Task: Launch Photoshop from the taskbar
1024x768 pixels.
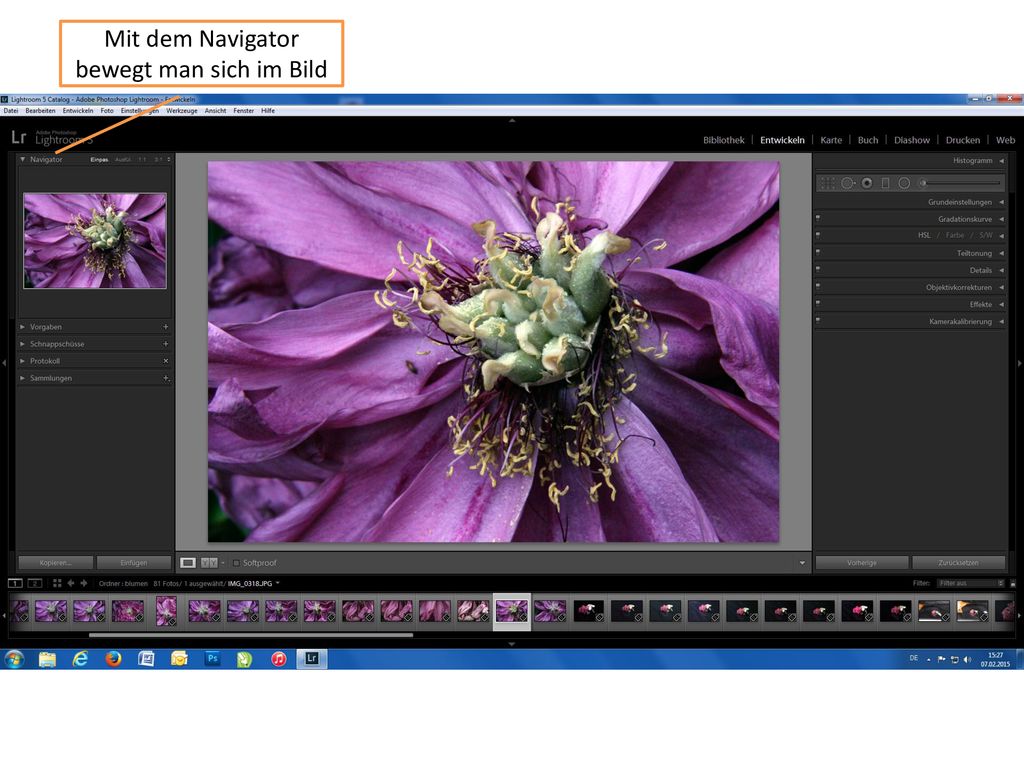Action: tap(212, 659)
